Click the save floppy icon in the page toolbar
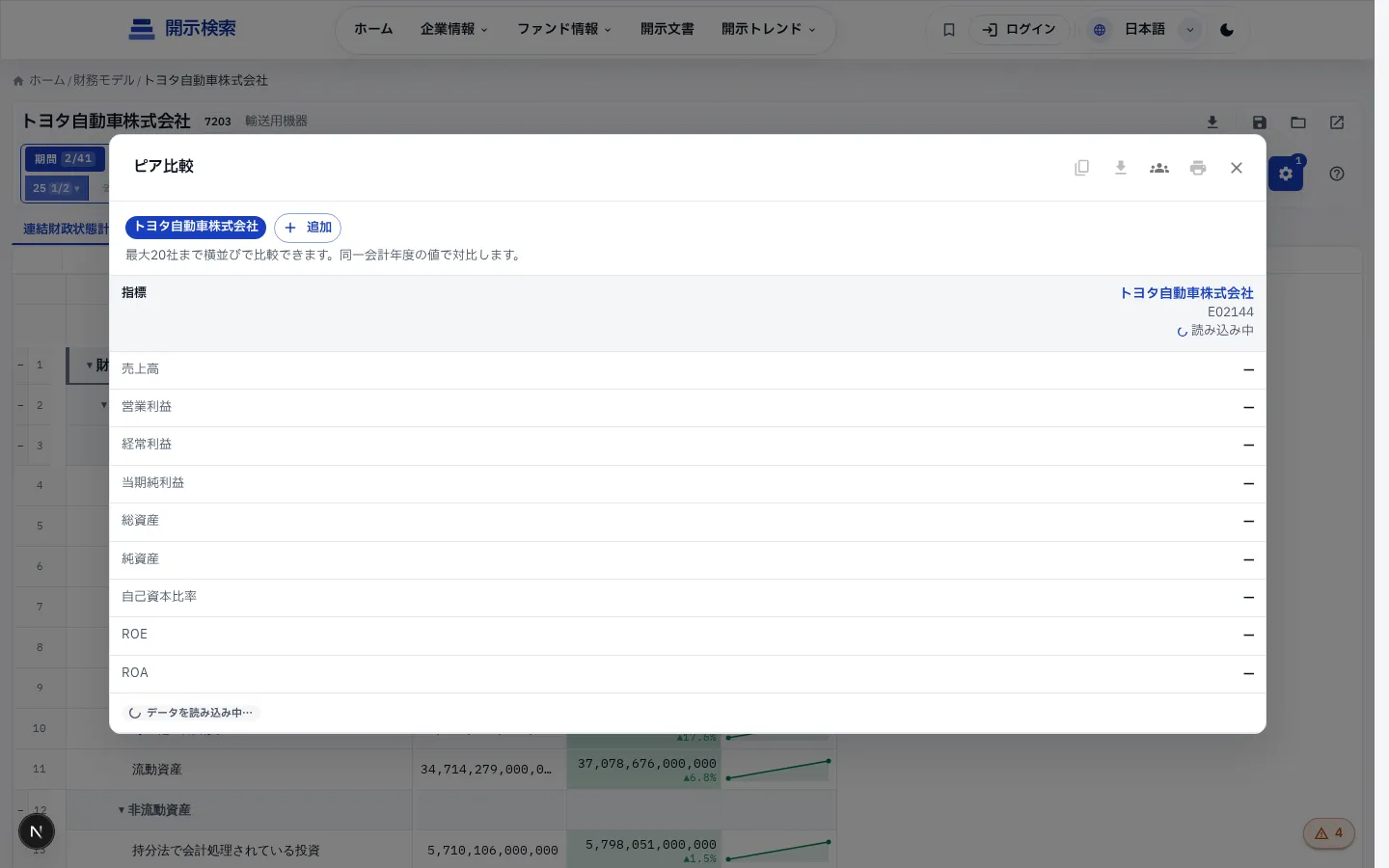The height and width of the screenshot is (868, 1389). [x=1260, y=122]
